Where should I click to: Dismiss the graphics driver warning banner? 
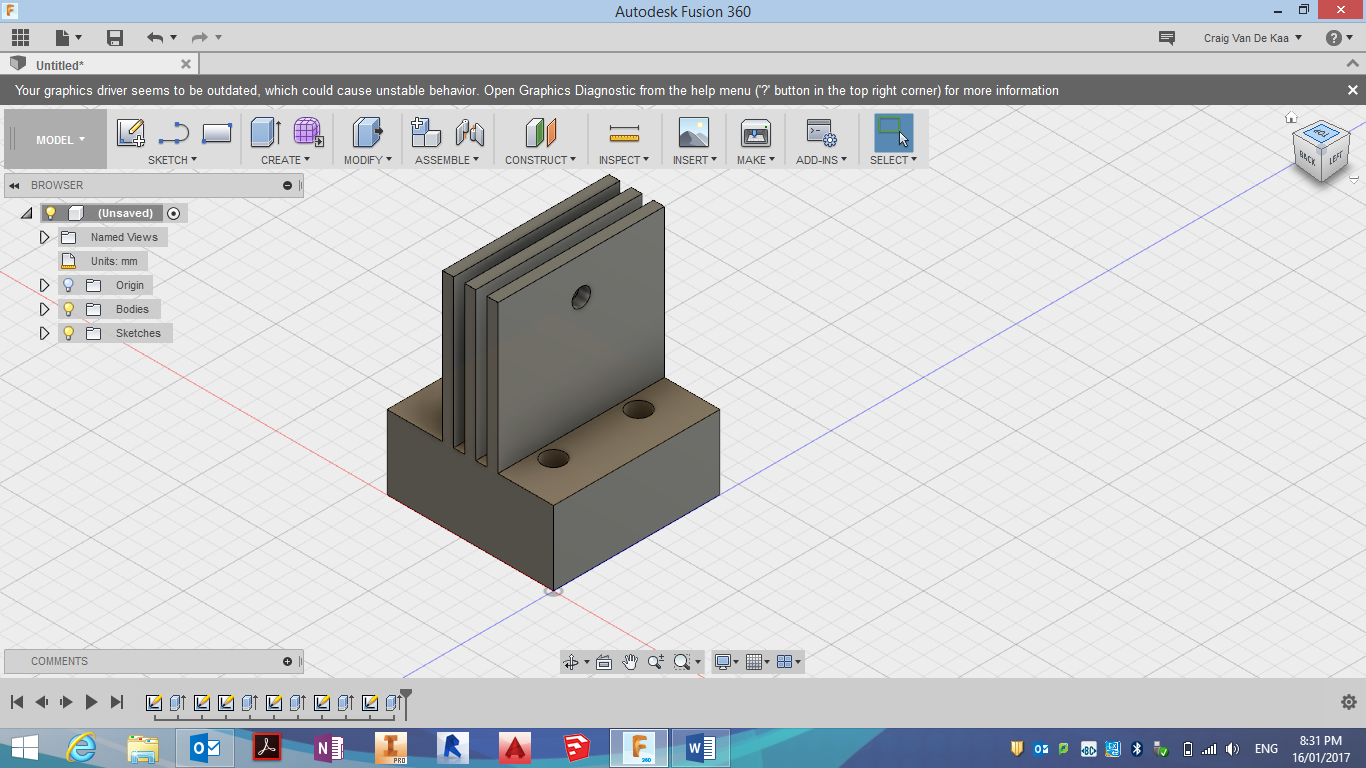pos(1351,90)
